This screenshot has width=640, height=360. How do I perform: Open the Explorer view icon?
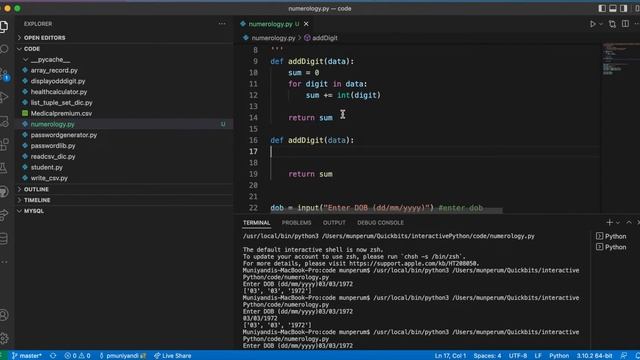[x=4, y=27]
